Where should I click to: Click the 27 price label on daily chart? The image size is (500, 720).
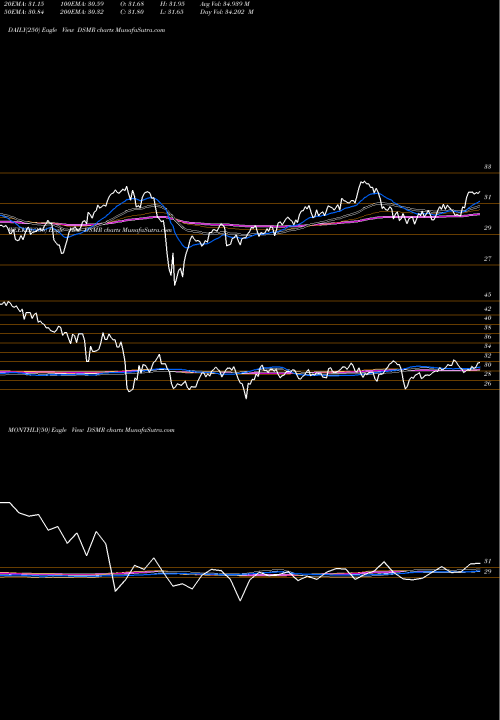click(x=487, y=259)
